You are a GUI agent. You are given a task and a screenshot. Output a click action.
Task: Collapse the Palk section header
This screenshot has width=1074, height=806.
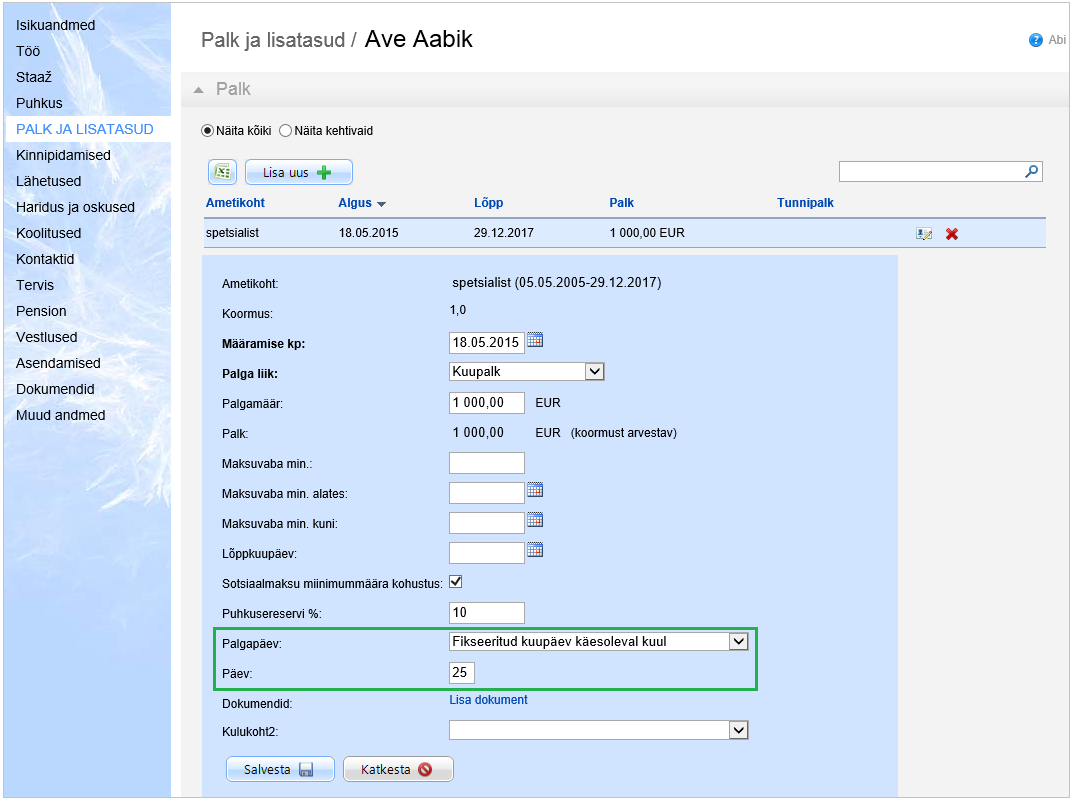[198, 89]
